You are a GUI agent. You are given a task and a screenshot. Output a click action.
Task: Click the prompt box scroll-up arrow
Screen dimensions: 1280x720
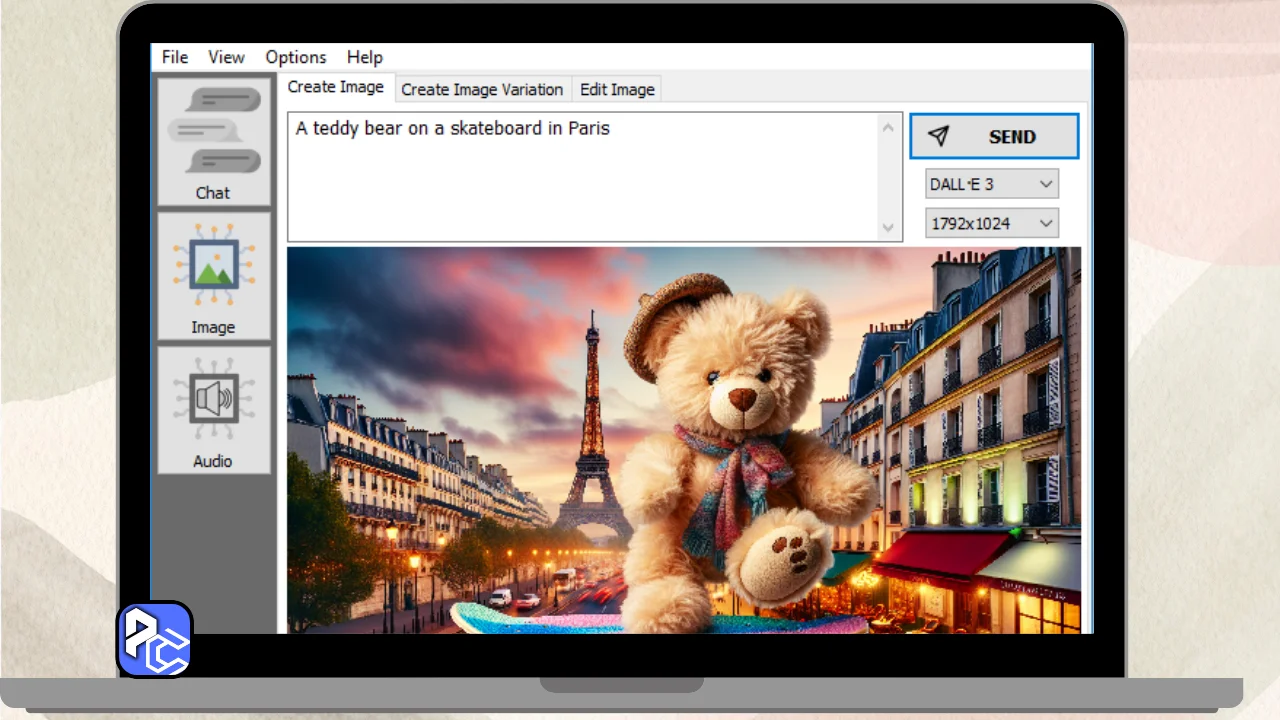click(x=888, y=126)
